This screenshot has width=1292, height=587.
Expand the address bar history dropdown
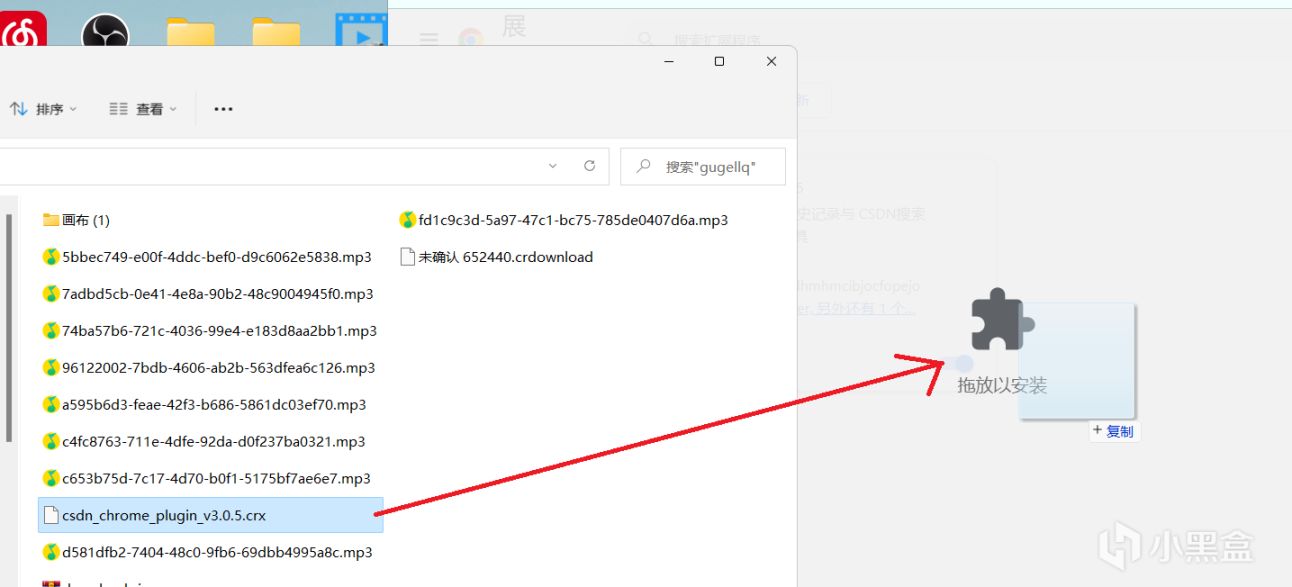click(x=553, y=166)
